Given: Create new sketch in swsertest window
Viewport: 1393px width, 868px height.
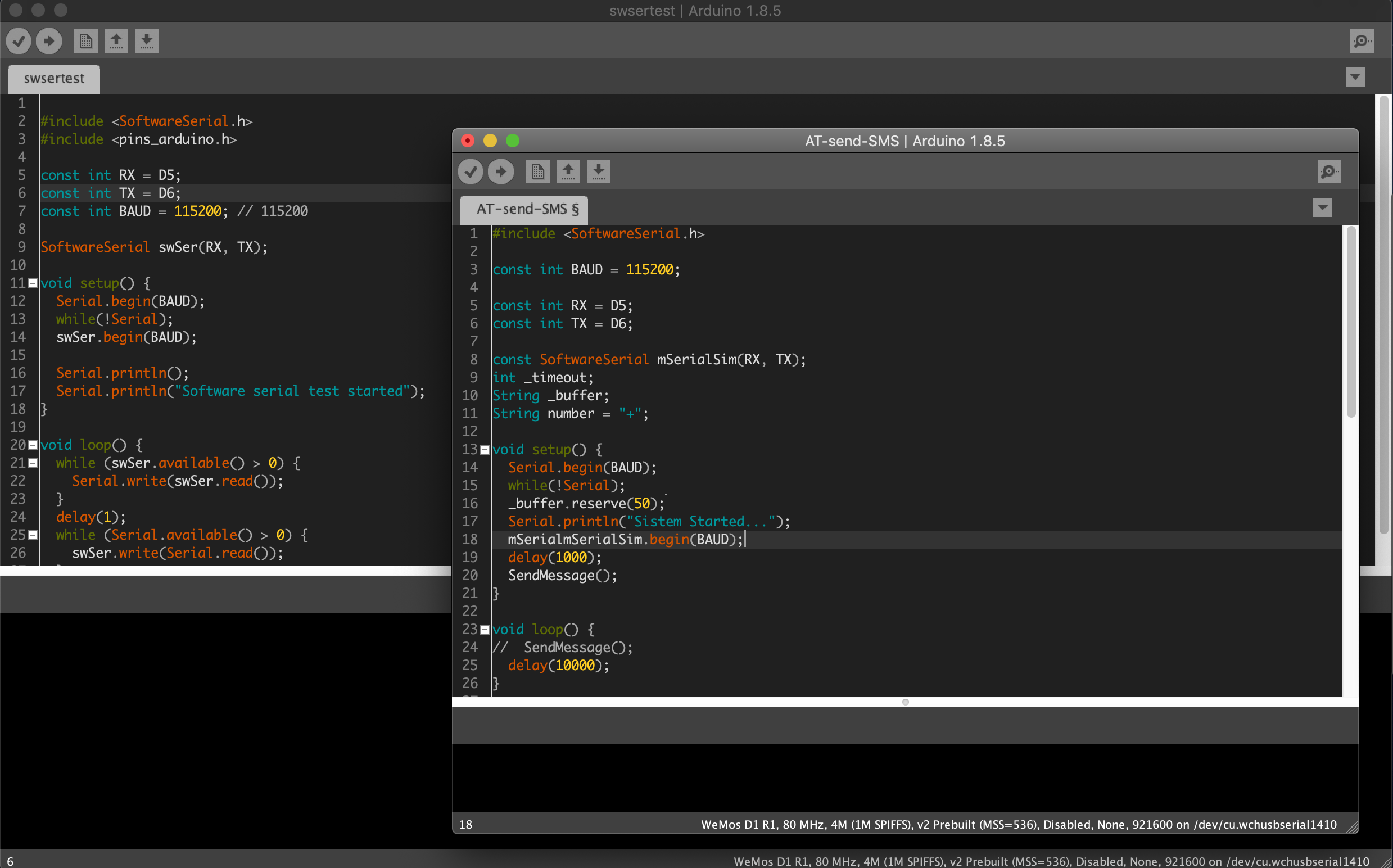Looking at the screenshot, I should [x=85, y=41].
